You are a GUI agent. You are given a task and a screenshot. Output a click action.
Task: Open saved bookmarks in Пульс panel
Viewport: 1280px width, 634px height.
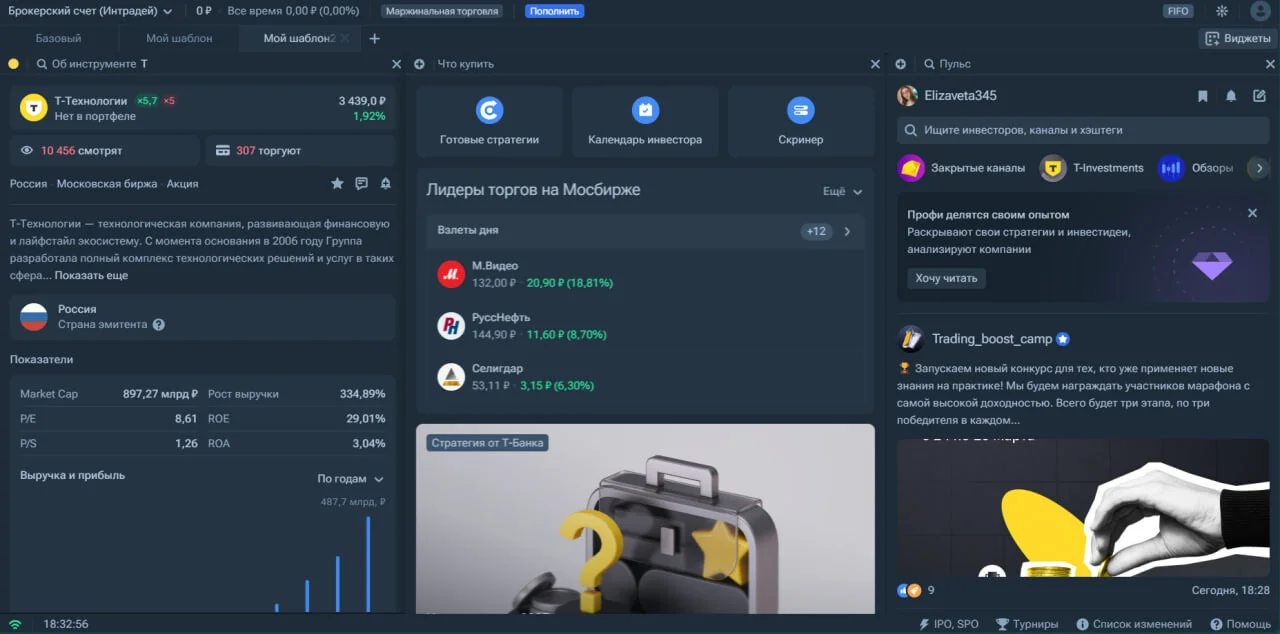point(1203,96)
